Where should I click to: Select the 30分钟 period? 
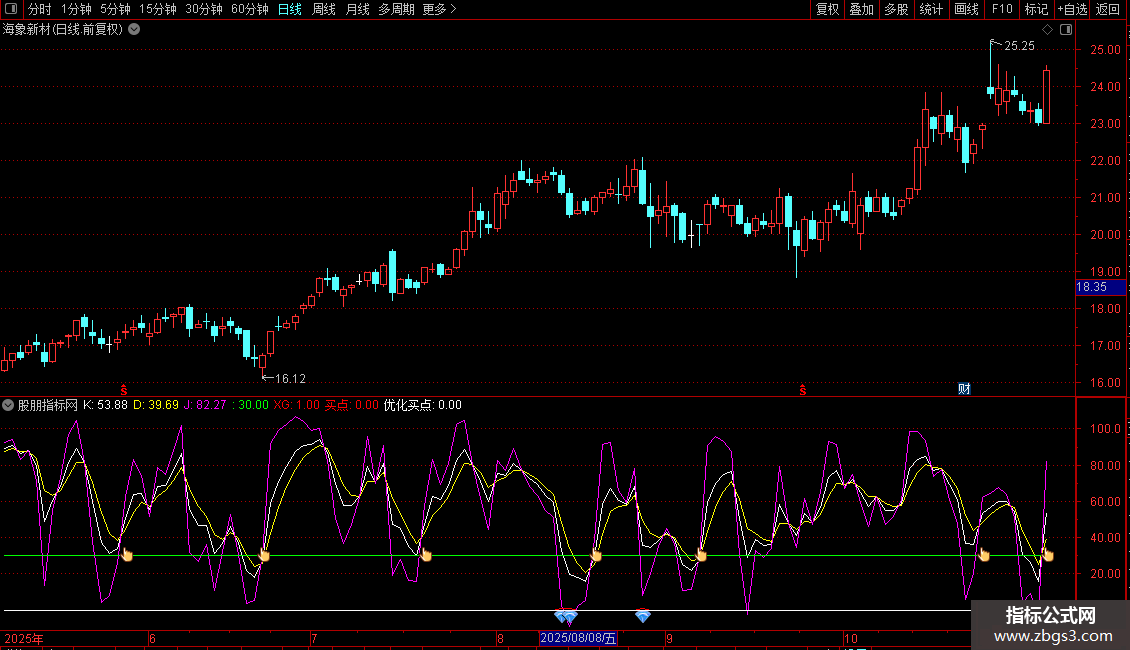click(x=204, y=9)
